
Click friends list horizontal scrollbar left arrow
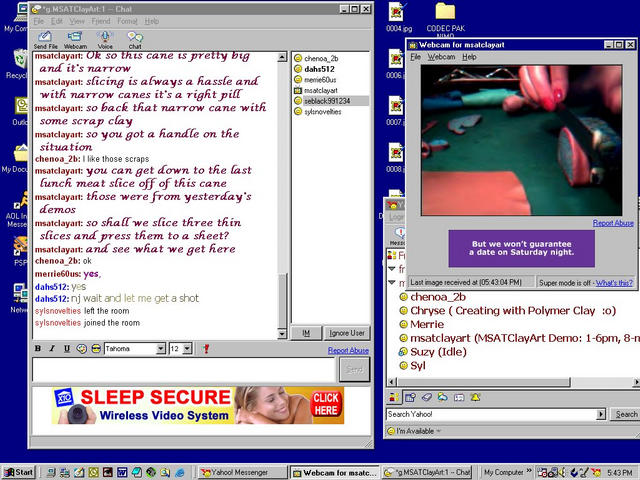[x=392, y=382]
